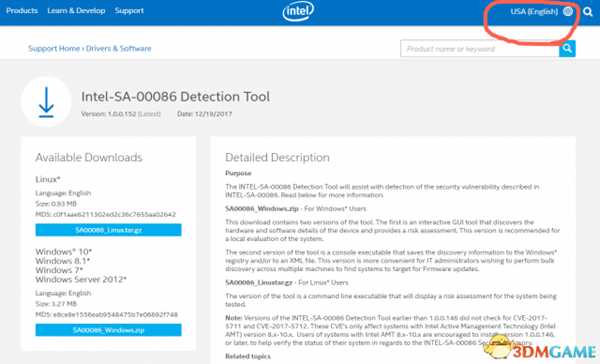Go to Support Home breadcrumb
The width and height of the screenshot is (600, 364).
(54, 49)
